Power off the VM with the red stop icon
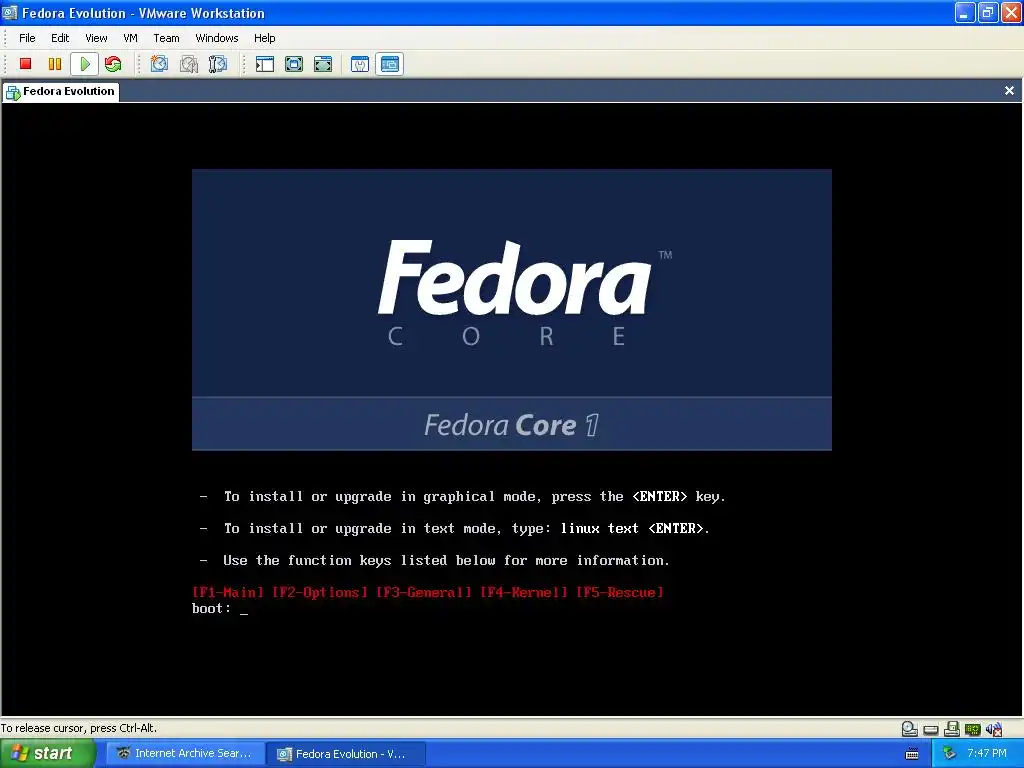Viewport: 1024px width, 768px height. pyautogui.click(x=25, y=63)
